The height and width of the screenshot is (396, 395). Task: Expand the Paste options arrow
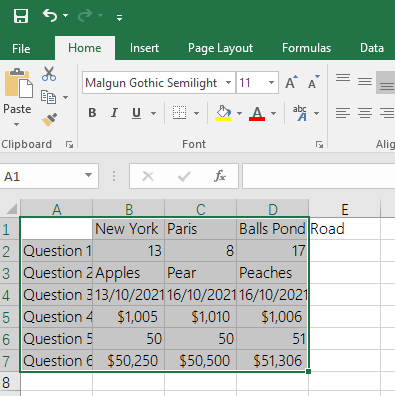pyautogui.click(x=16, y=124)
